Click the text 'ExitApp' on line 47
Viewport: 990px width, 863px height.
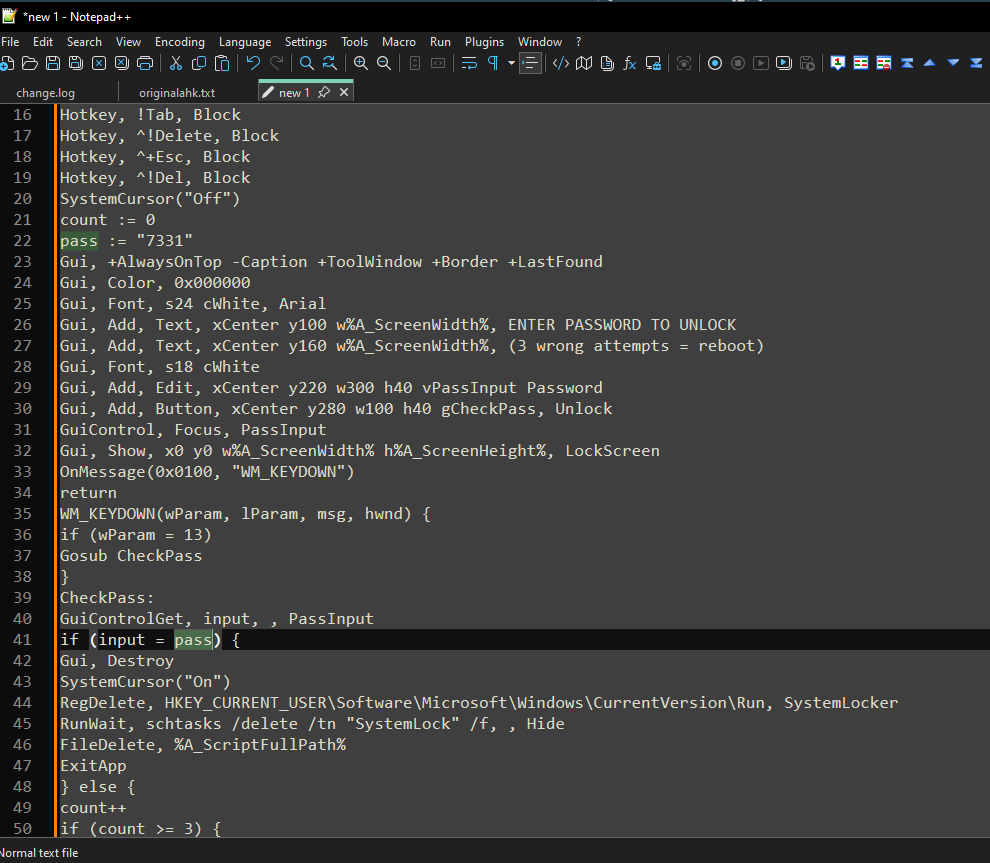click(93, 766)
